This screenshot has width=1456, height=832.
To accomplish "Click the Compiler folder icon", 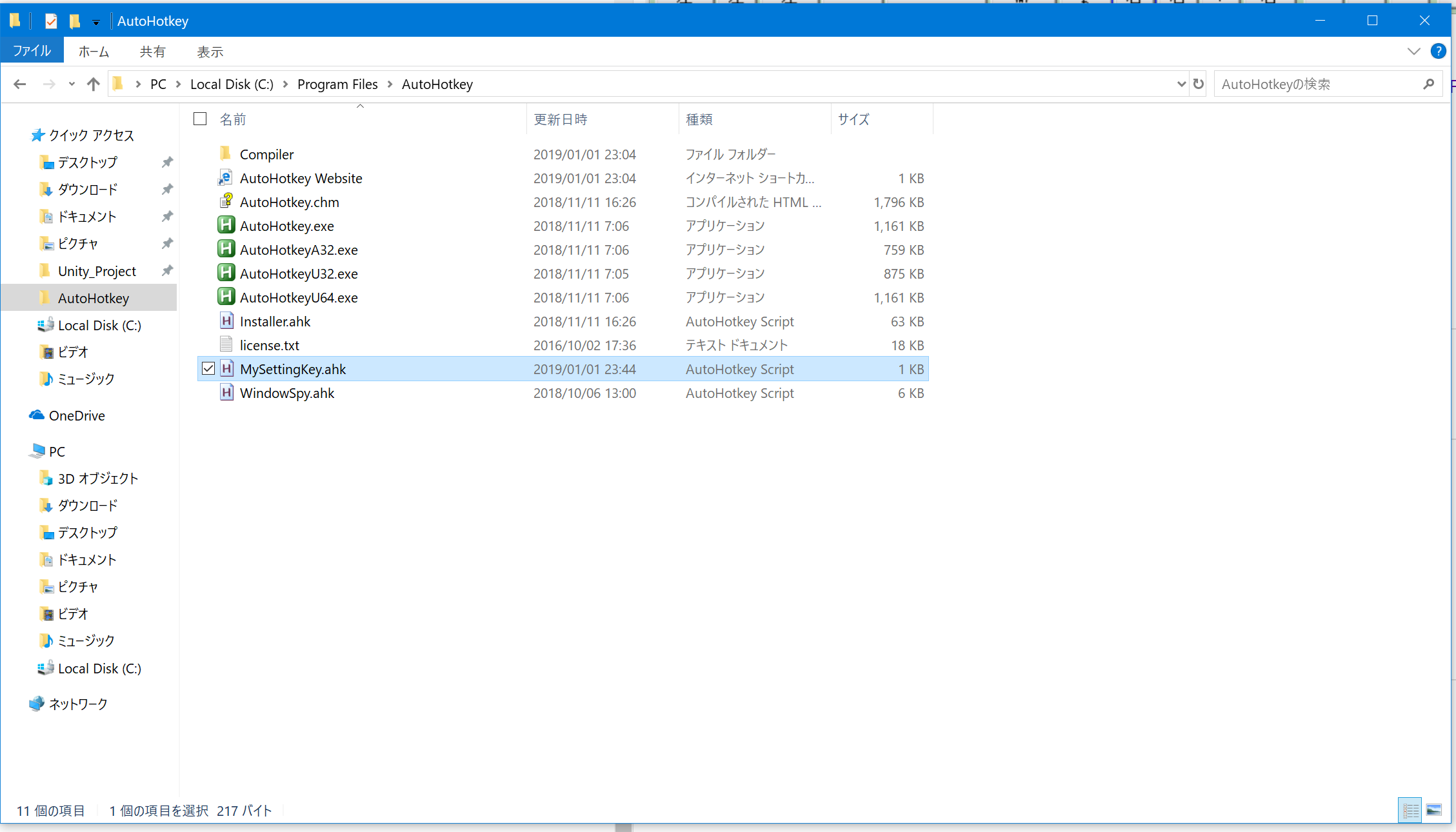I will tap(226, 154).
